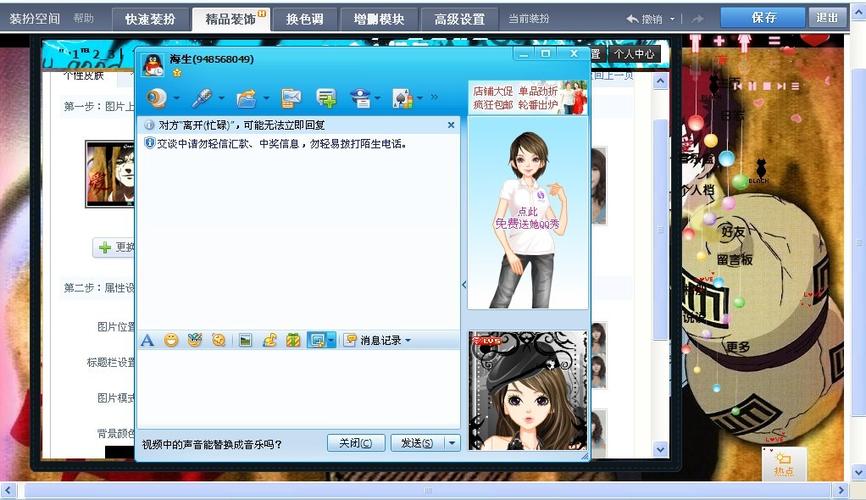
Task: Dismiss the away-status notice with its X
Action: (x=451, y=125)
